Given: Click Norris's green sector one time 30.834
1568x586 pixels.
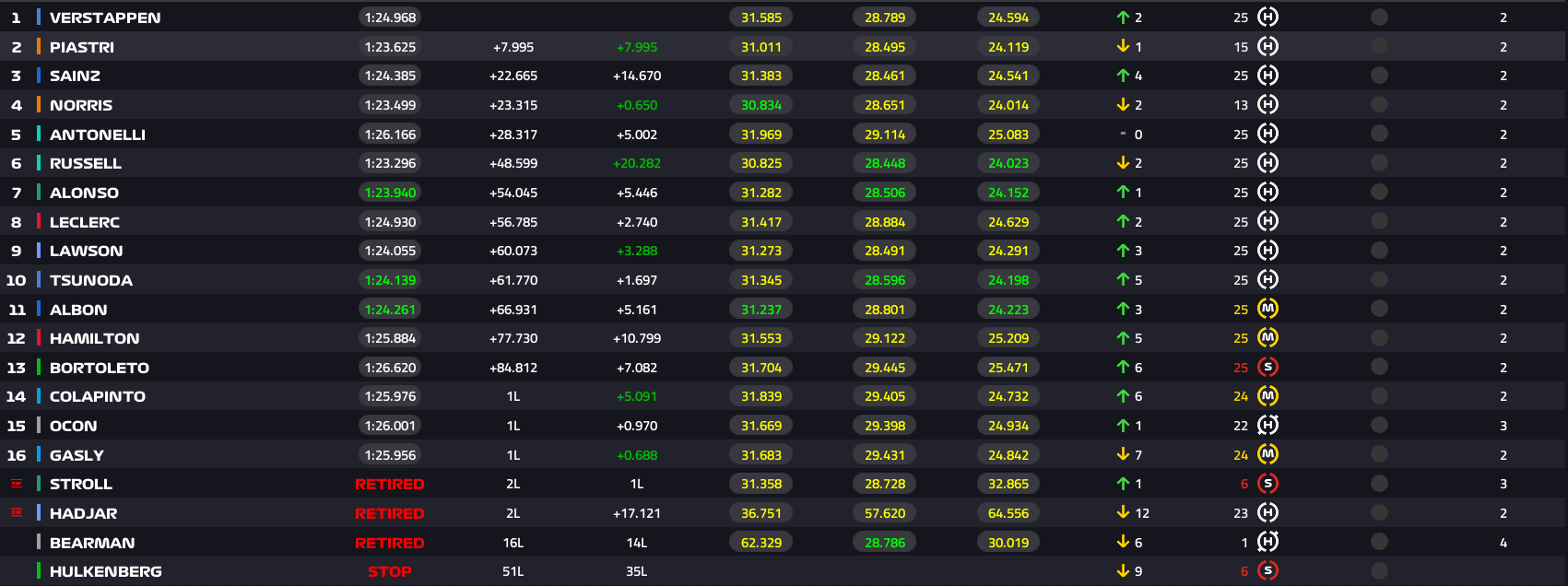Looking at the screenshot, I should click(761, 105).
